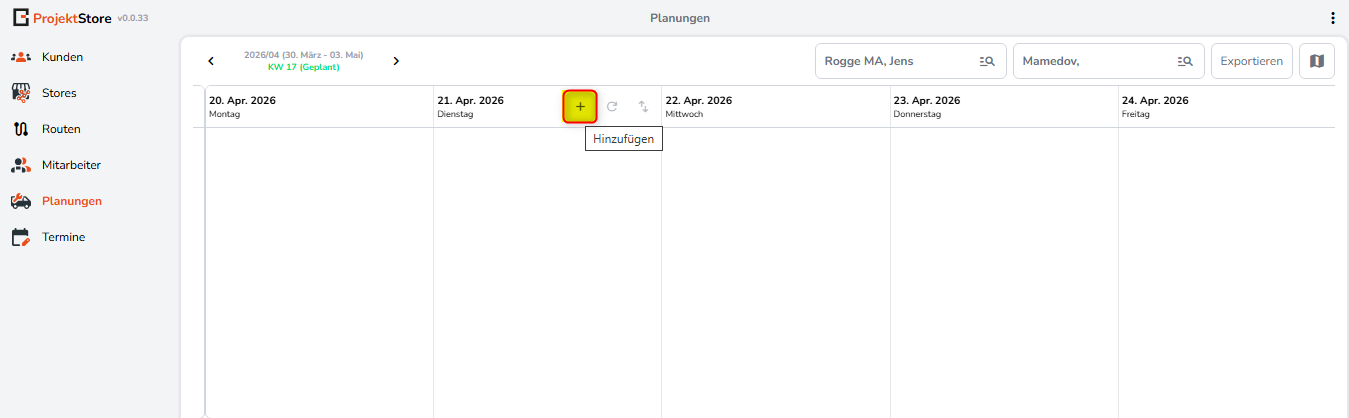Click the Stores shop icon
This screenshot has height=418, width=1349.
(x=21, y=93)
